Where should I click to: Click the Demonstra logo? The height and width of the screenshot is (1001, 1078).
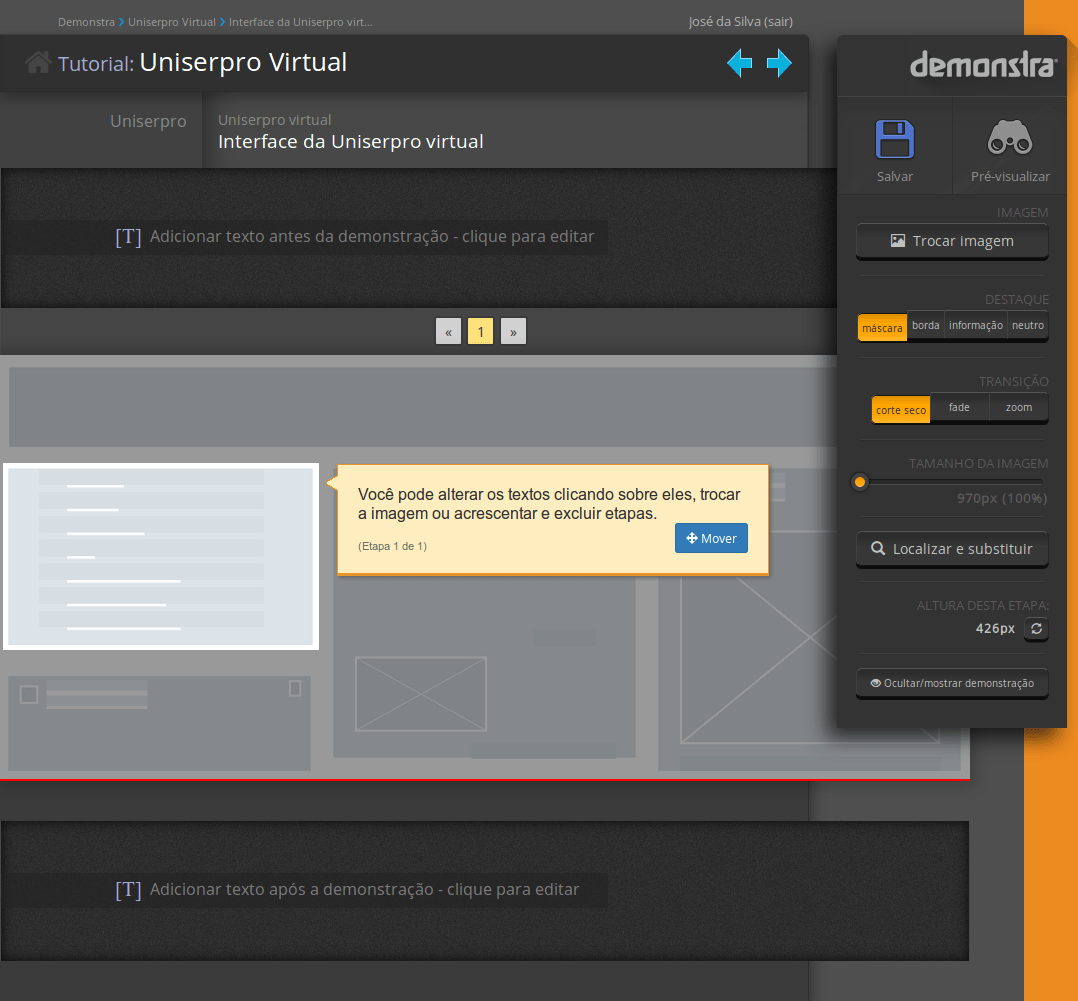coord(982,66)
